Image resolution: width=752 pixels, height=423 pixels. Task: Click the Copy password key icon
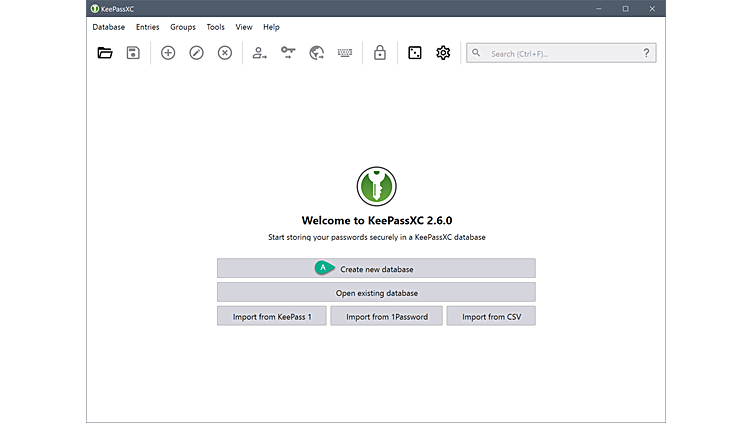(x=288, y=53)
